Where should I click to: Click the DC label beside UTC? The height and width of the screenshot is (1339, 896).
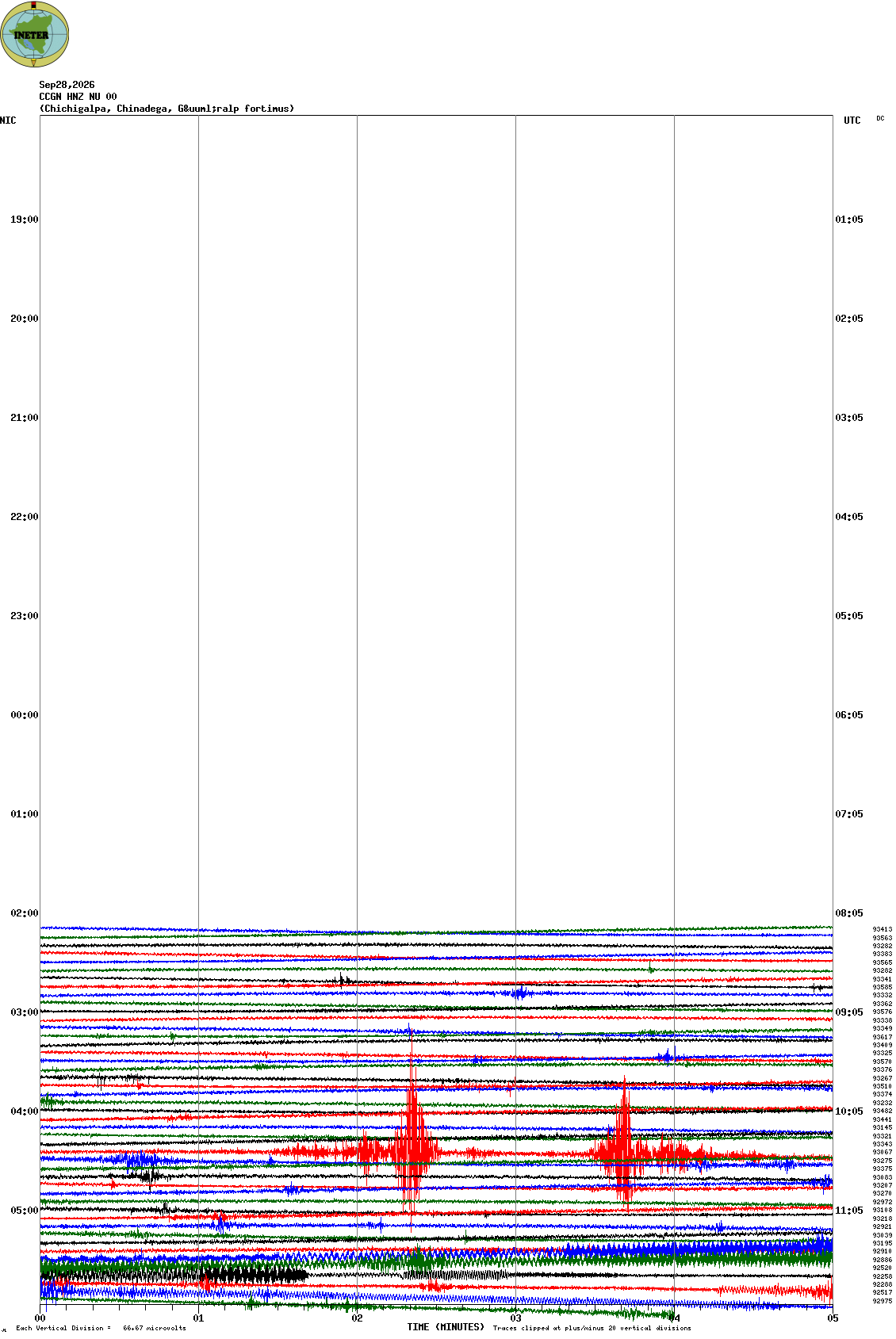click(880, 118)
